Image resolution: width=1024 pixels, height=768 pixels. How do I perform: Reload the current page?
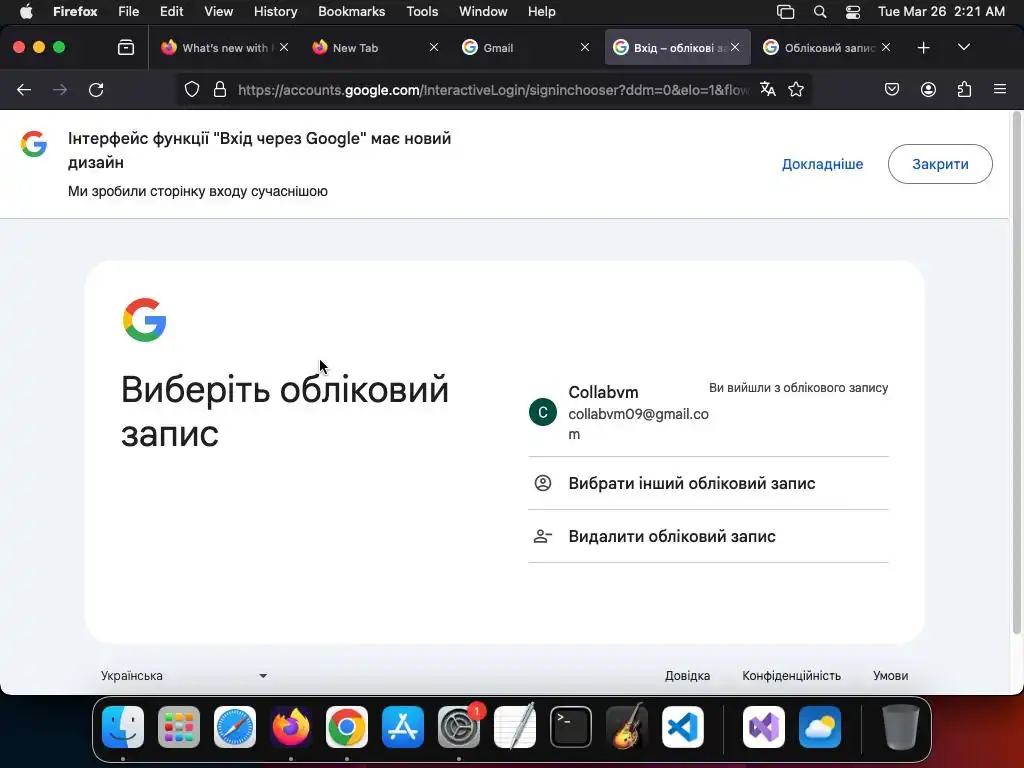[96, 89]
